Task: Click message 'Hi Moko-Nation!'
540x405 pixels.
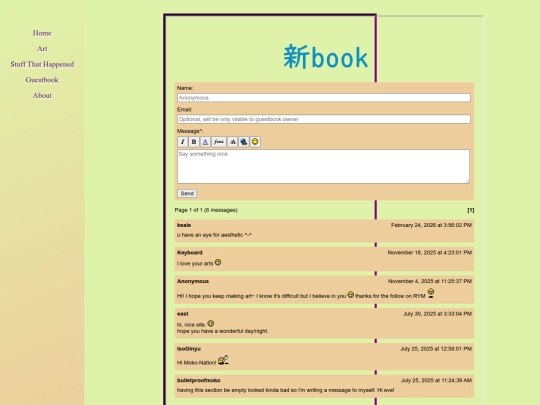Action: pos(197,363)
